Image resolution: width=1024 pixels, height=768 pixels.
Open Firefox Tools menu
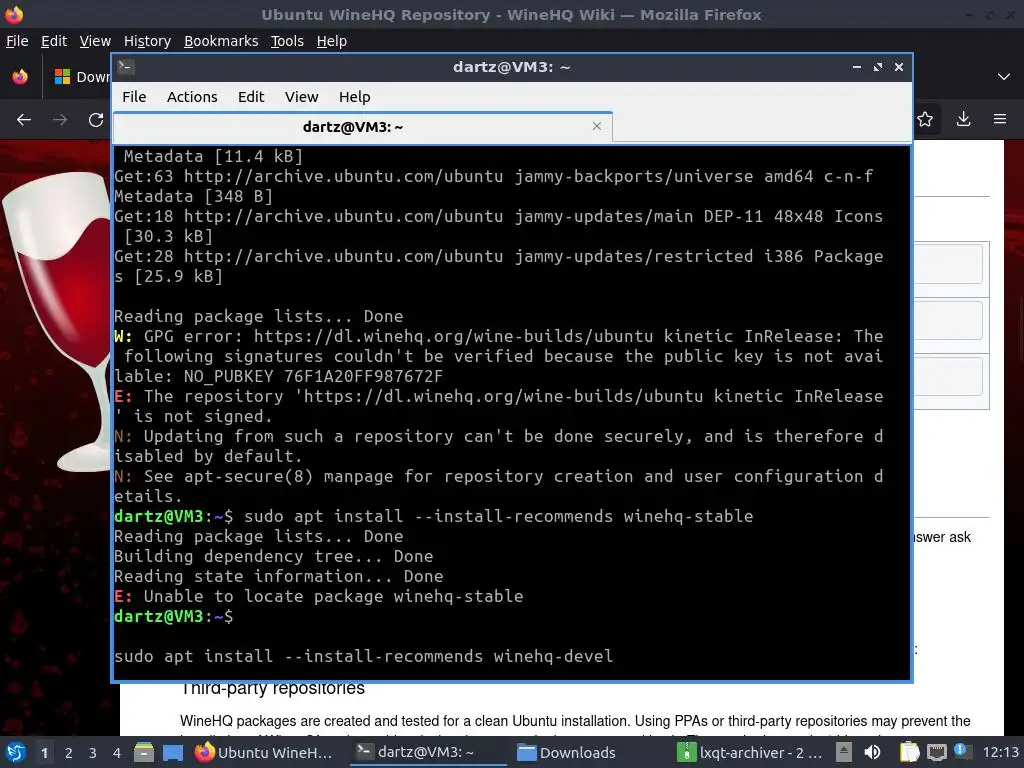pos(287,41)
